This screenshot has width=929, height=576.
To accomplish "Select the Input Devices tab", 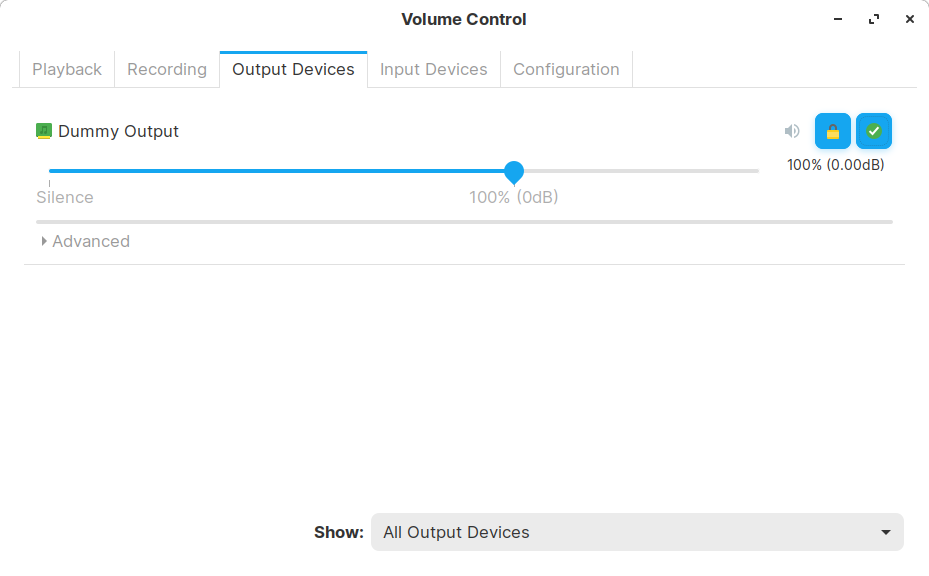I will click(x=434, y=69).
